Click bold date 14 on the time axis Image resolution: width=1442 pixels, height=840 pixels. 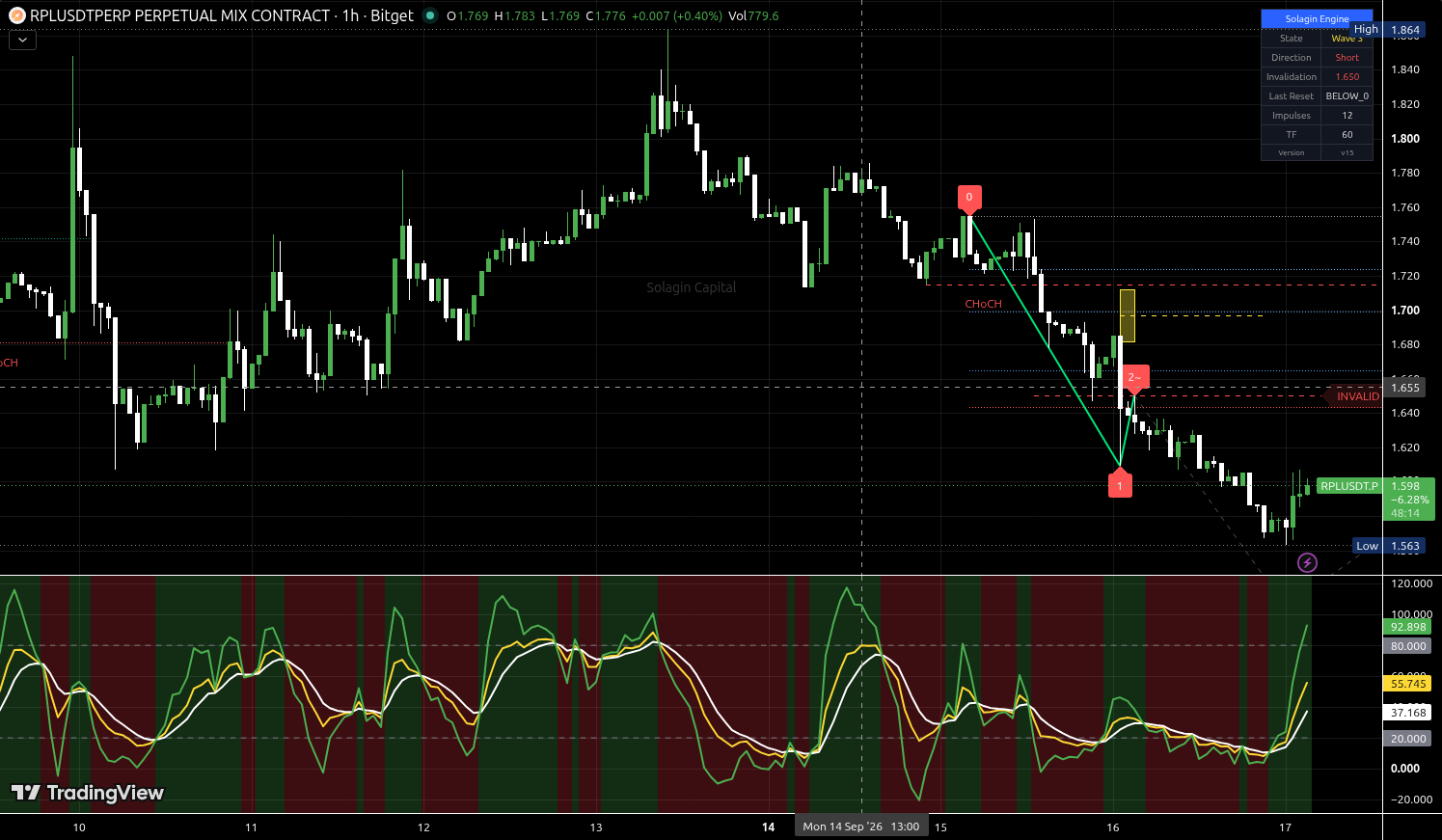[769, 827]
